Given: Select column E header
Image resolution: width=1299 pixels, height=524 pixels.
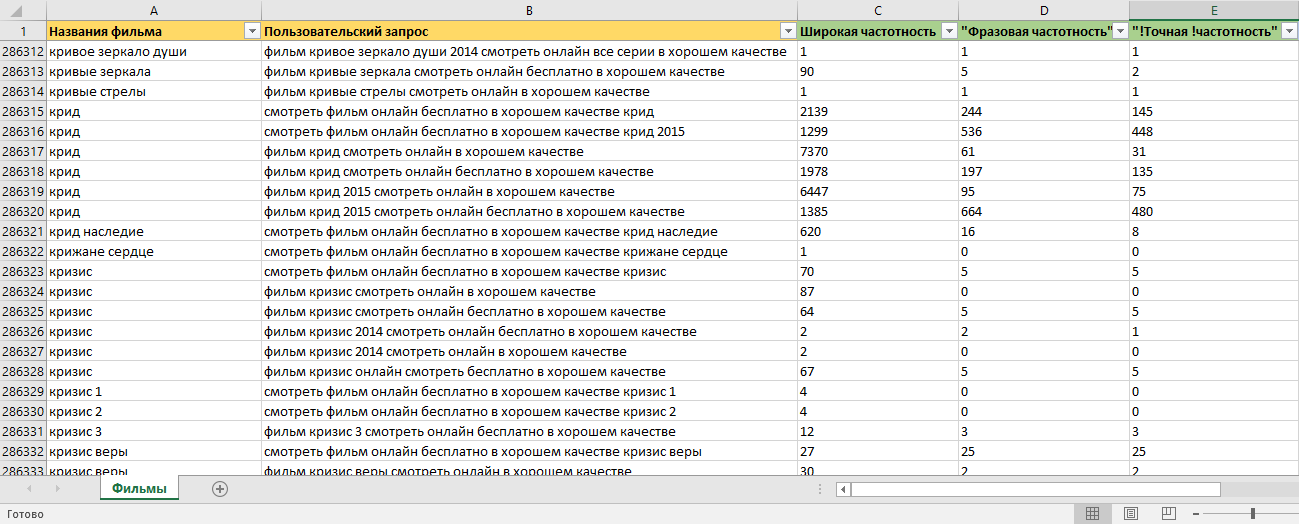Looking at the screenshot, I should click(x=1214, y=10).
